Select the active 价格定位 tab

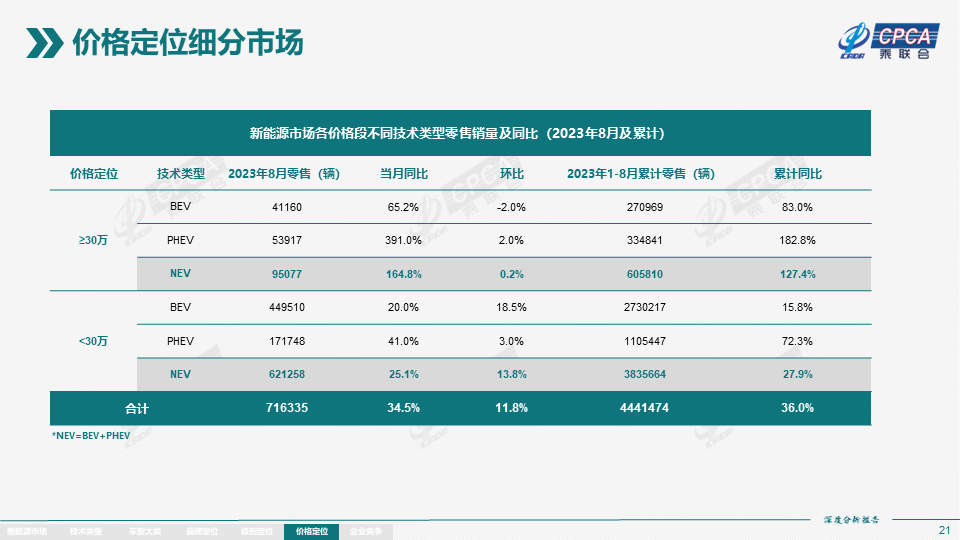(312, 532)
